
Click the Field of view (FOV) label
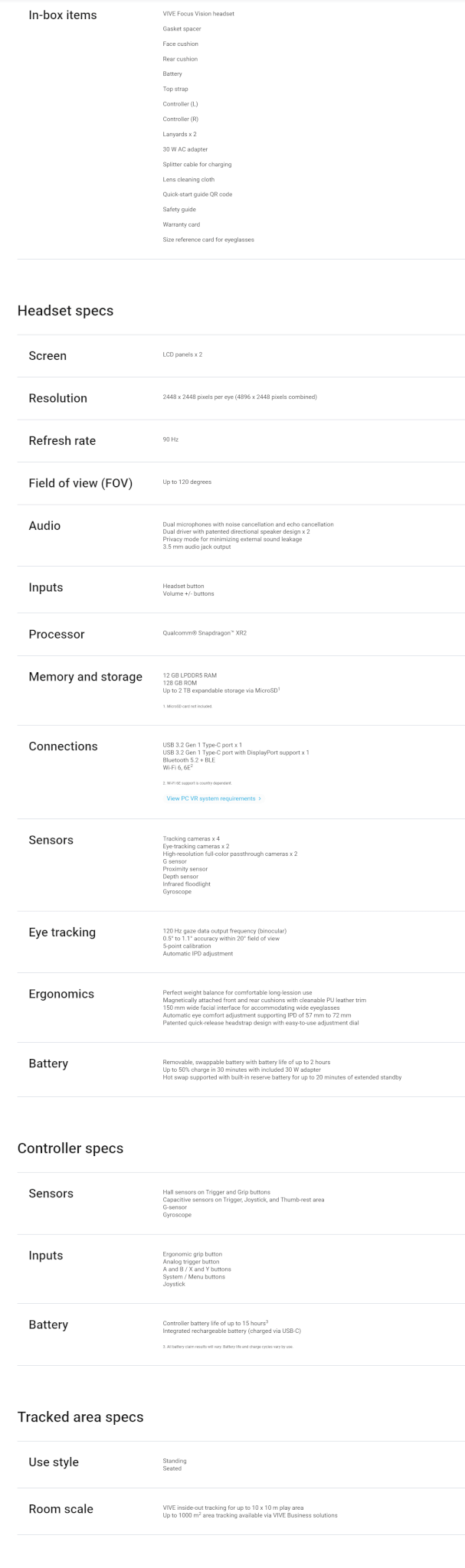(x=80, y=483)
